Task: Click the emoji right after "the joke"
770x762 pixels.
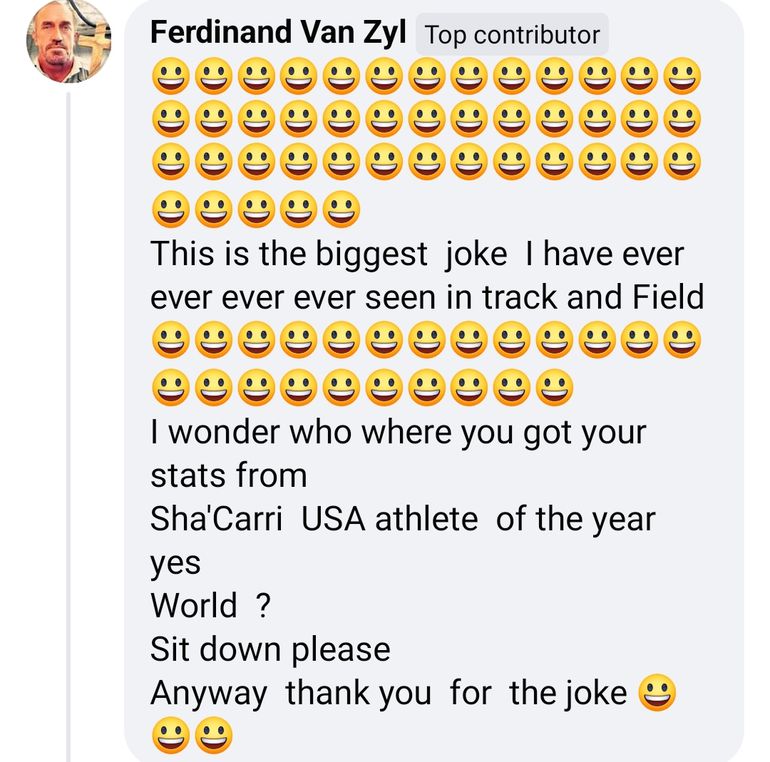Action: click(x=656, y=693)
